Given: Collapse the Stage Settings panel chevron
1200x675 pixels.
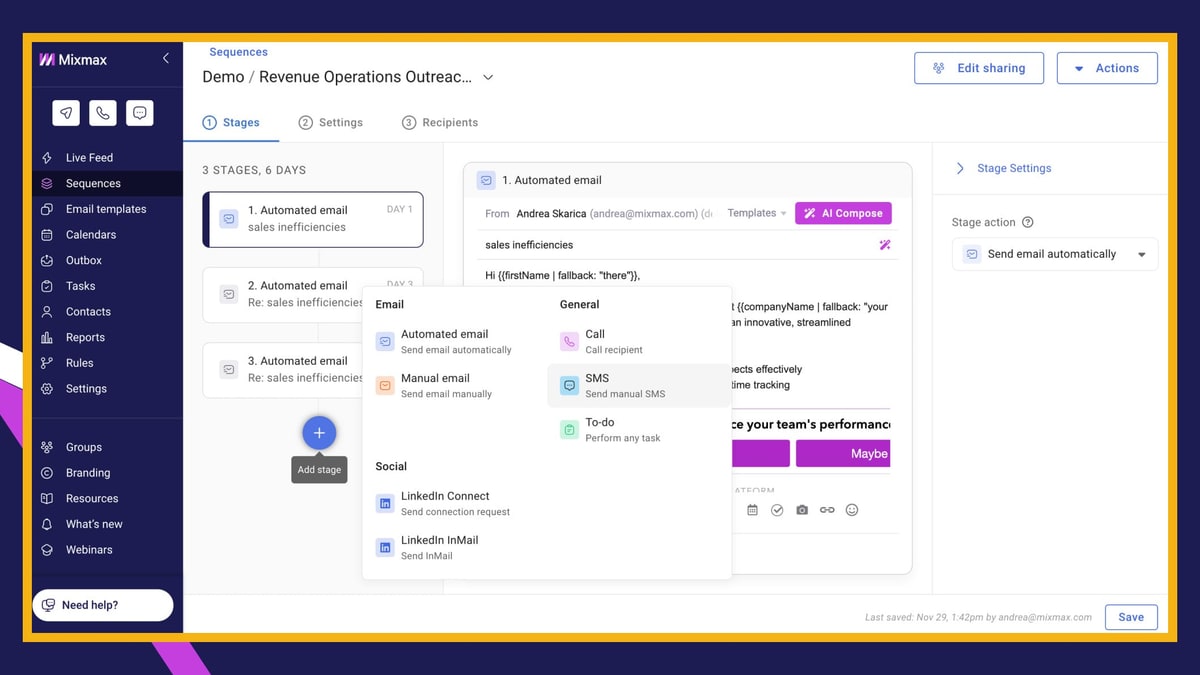Looking at the screenshot, I should point(960,168).
